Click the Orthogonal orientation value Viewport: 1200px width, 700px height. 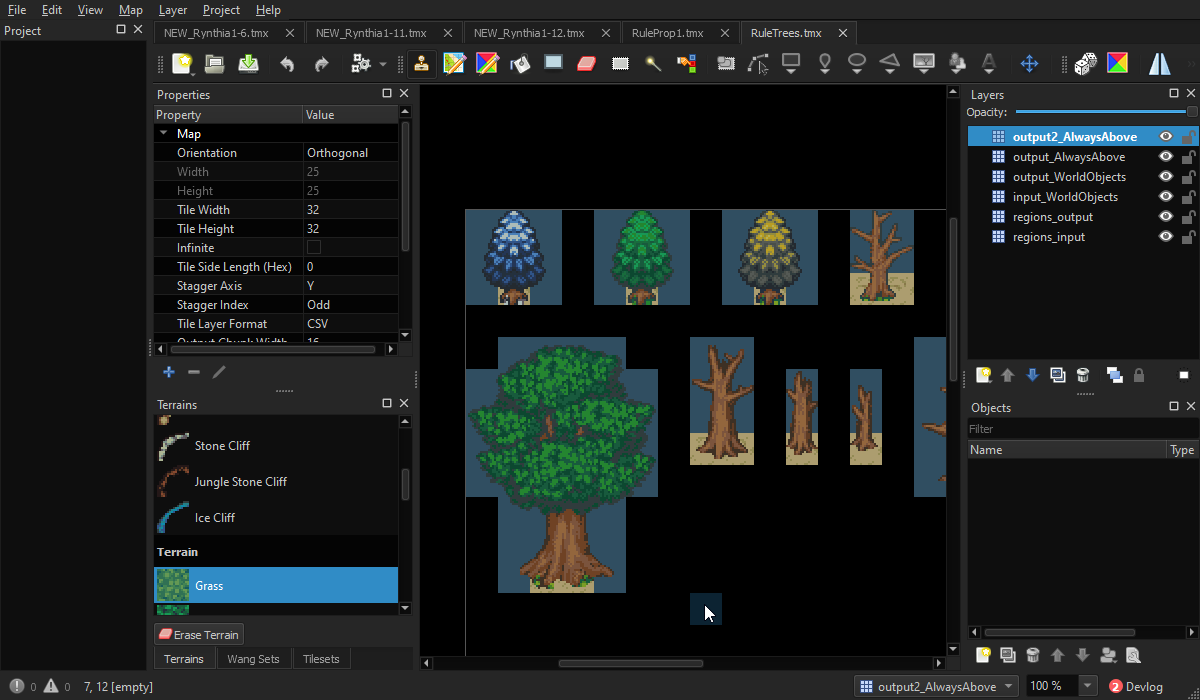point(350,153)
